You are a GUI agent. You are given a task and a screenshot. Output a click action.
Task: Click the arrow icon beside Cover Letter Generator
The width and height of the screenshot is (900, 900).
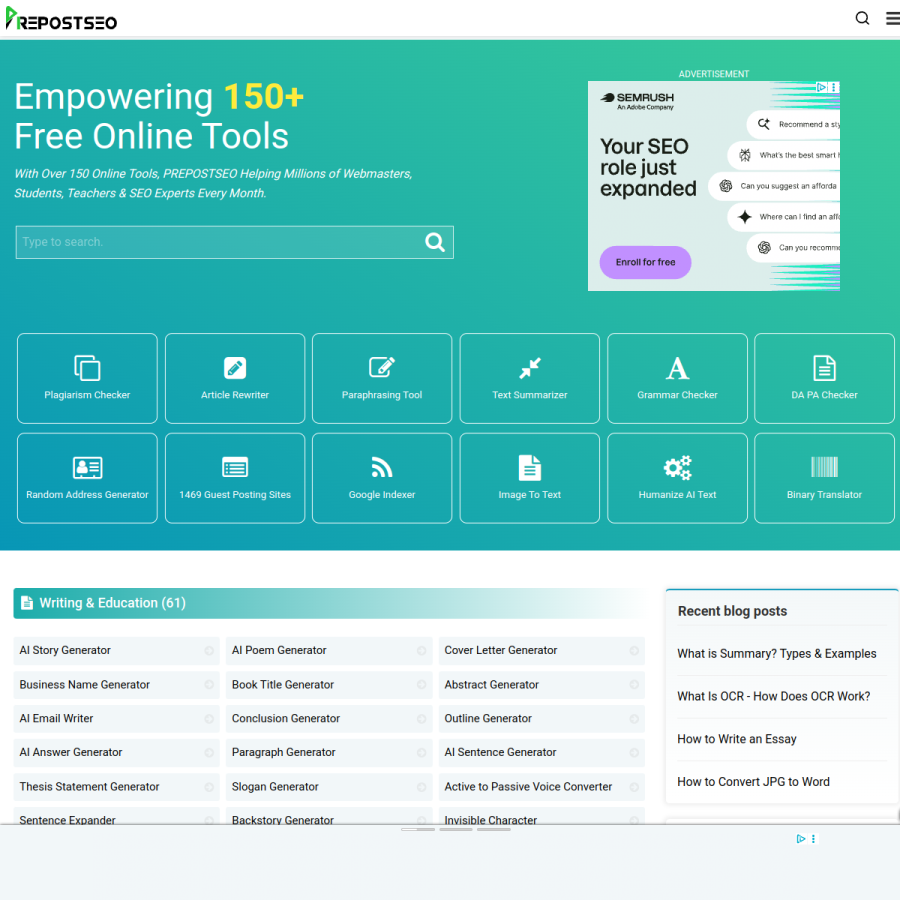click(x=634, y=650)
